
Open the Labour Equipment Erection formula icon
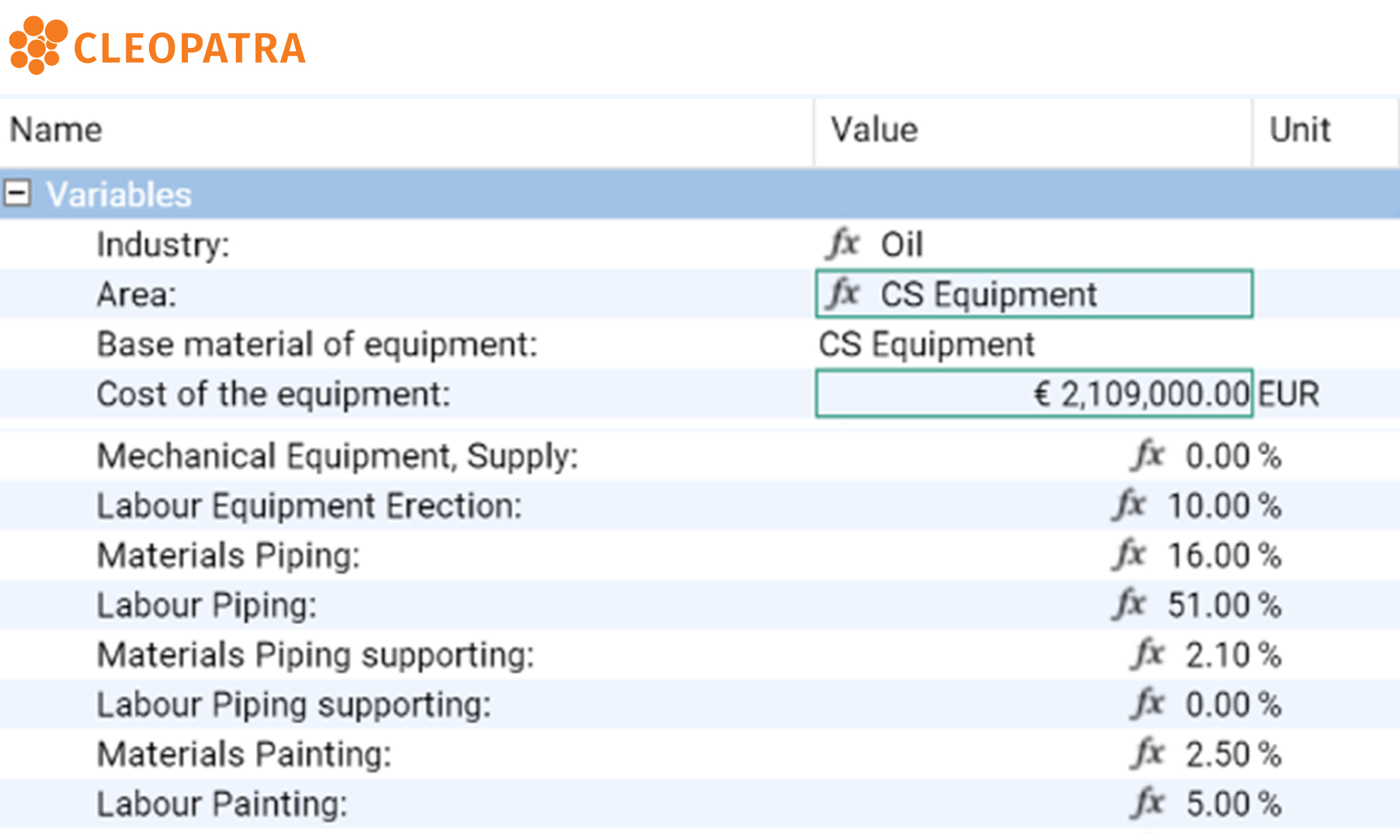[x=1131, y=505]
